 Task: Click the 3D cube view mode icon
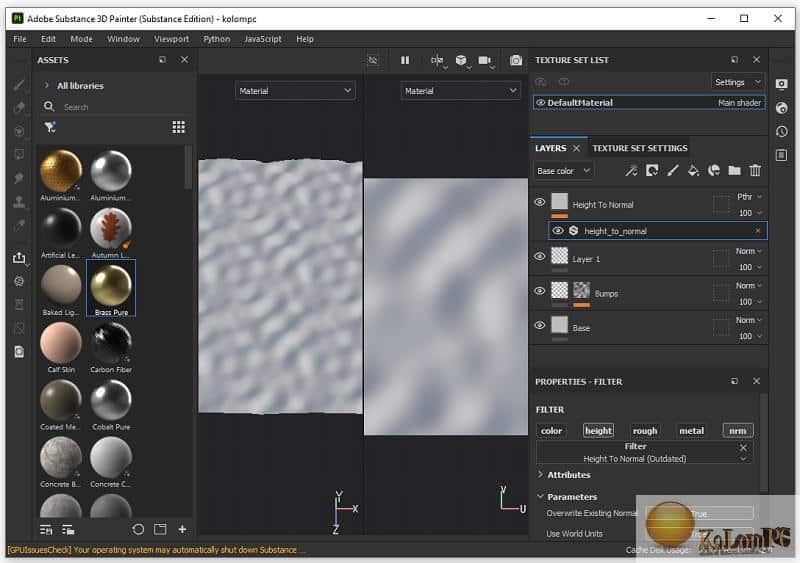click(461, 61)
